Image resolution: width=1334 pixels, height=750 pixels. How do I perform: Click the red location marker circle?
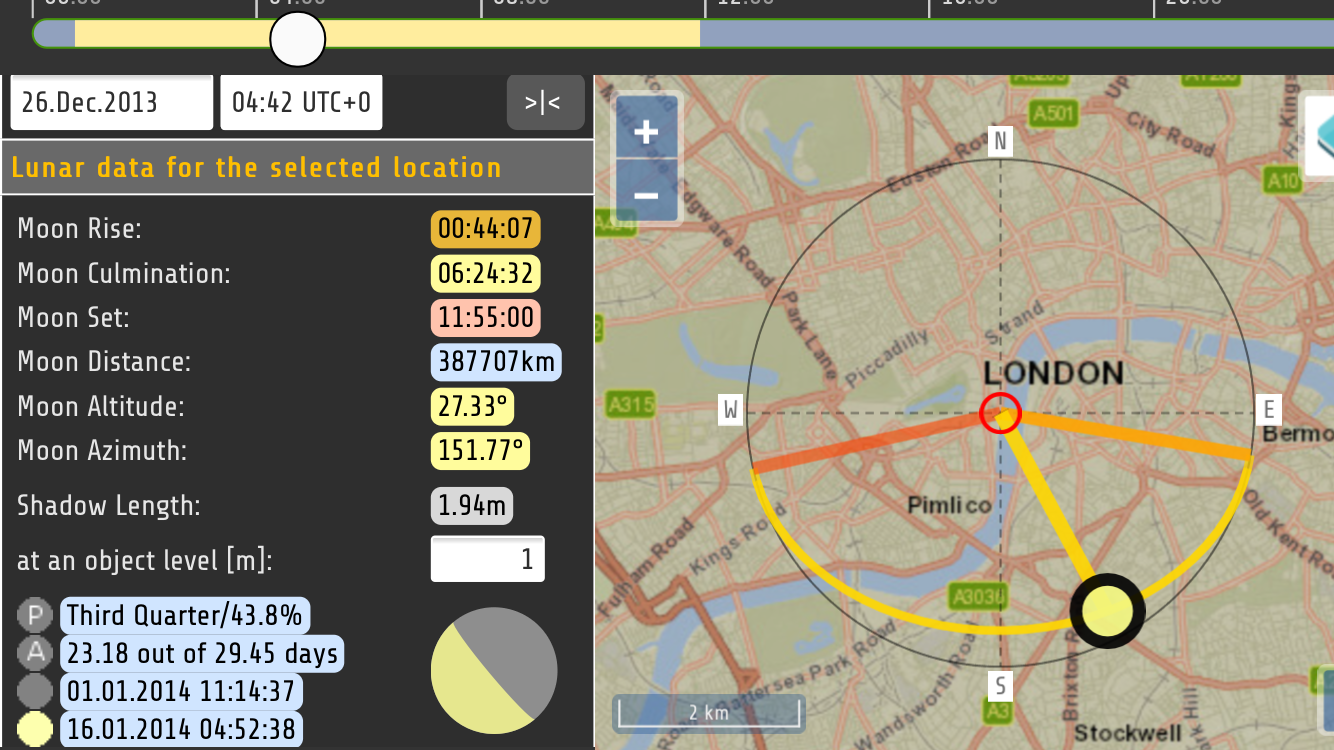click(999, 412)
